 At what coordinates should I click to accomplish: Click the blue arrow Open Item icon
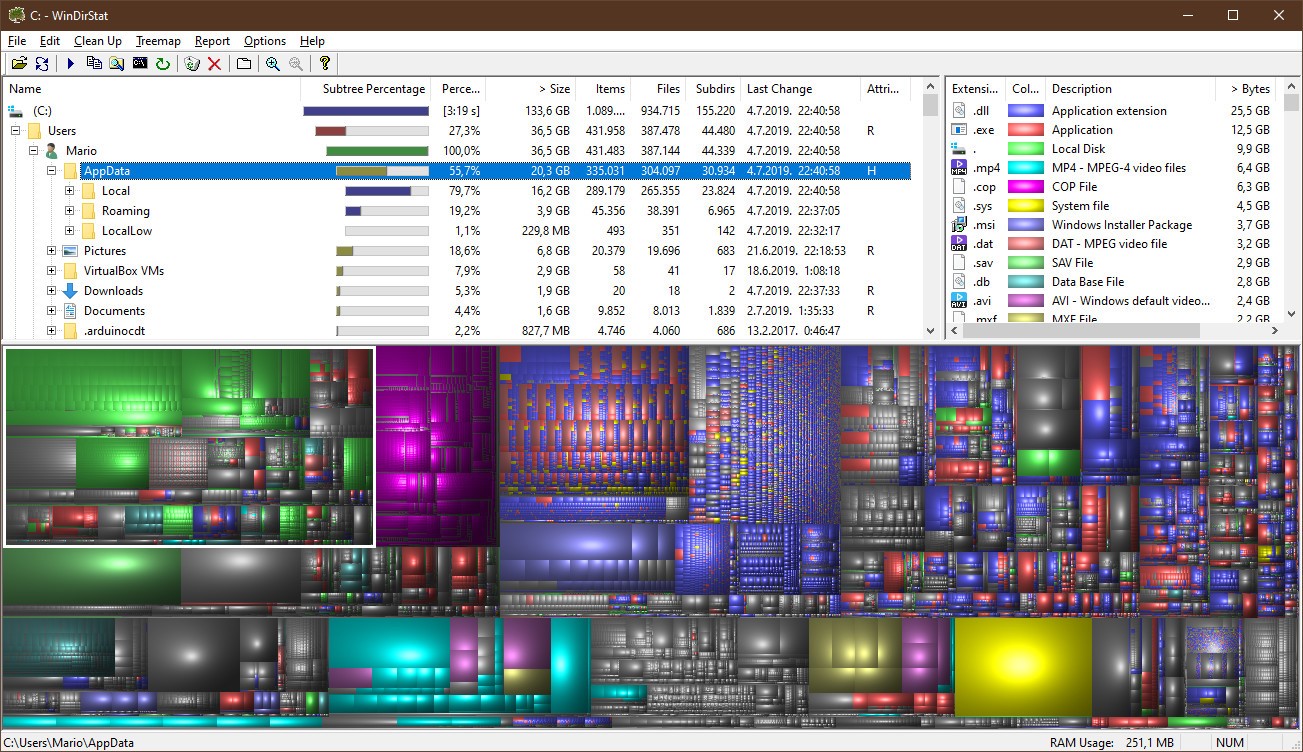coord(71,63)
